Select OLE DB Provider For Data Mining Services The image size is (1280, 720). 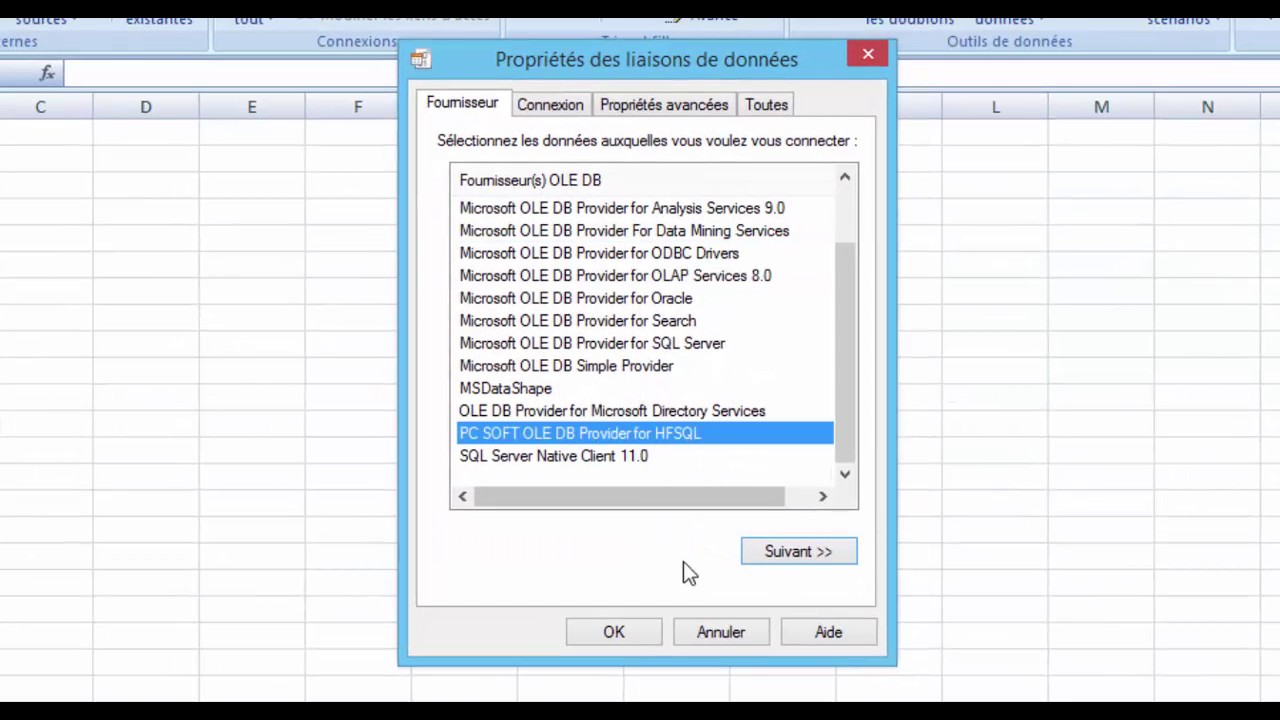coord(624,231)
